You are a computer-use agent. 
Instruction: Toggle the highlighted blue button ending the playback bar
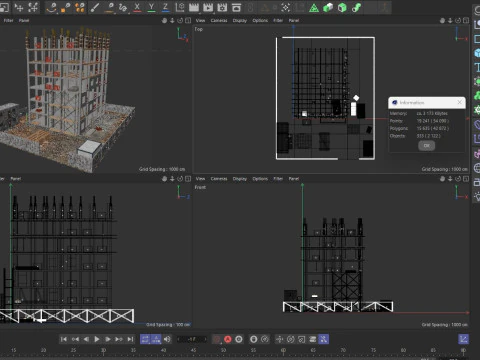click(323, 339)
